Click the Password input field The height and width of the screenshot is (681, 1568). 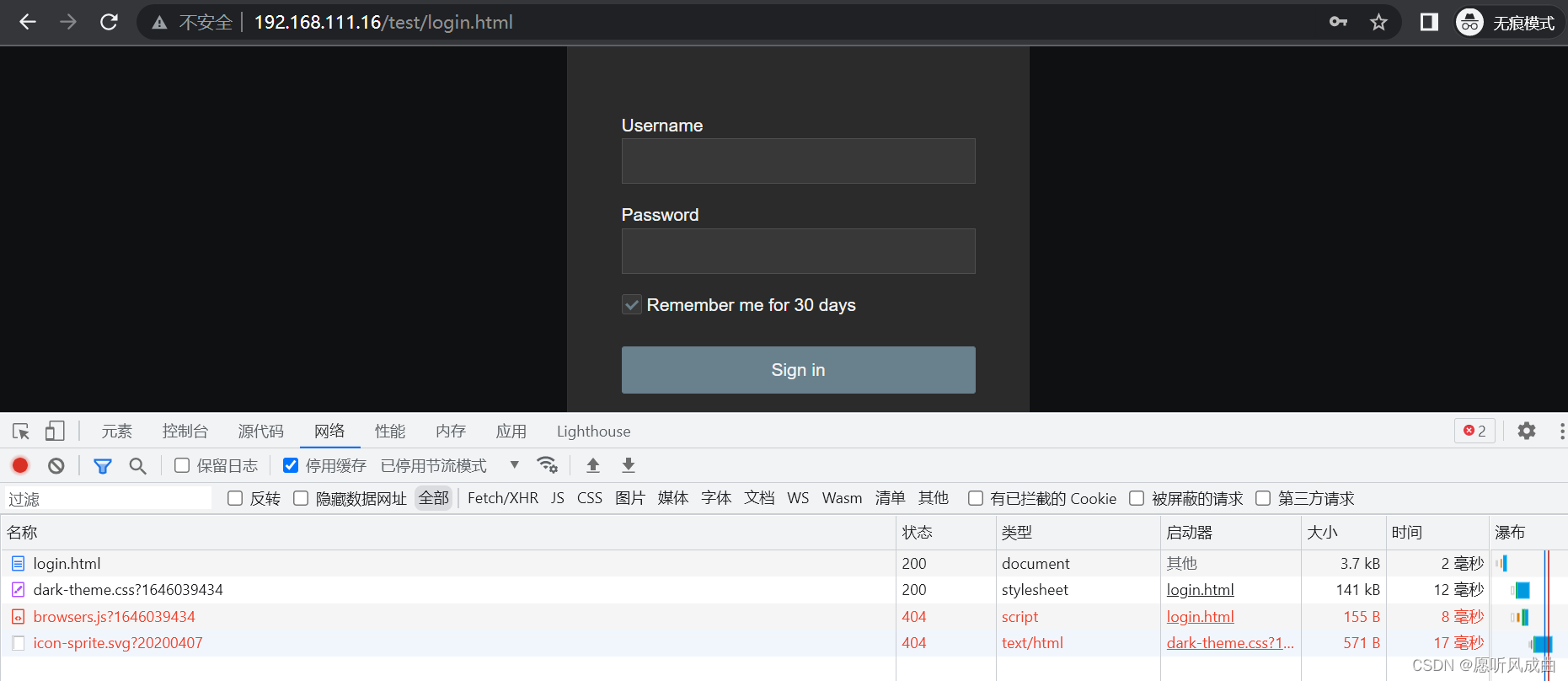[798, 251]
